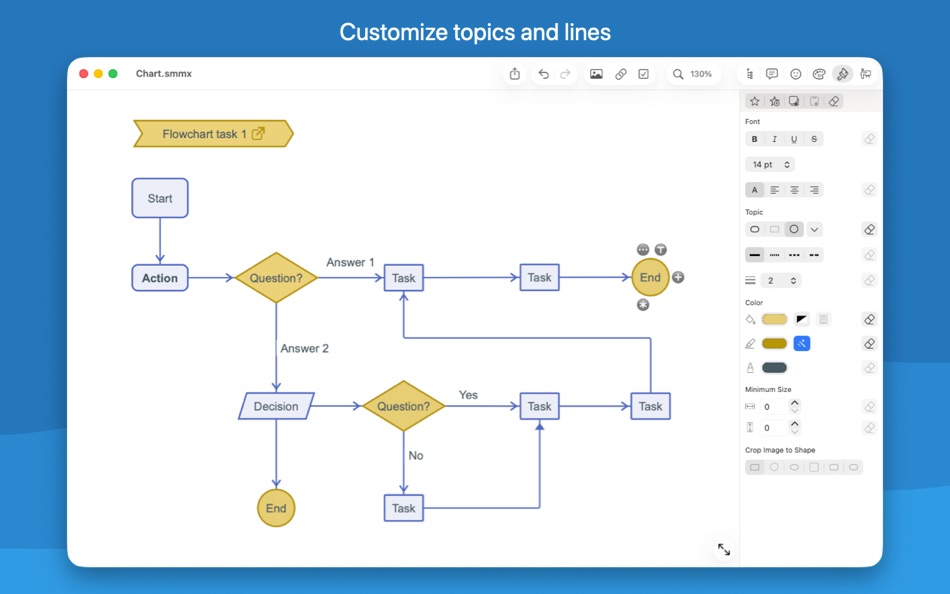This screenshot has width=950, height=594.
Task: Click the fullscreen expand button
Action: click(724, 549)
